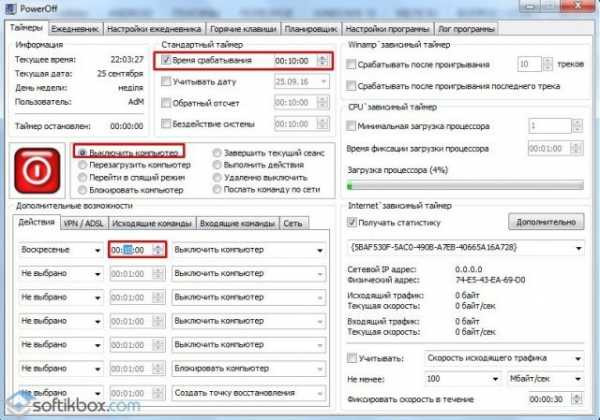Click the big red power button
This screenshot has width=600, height=420.
tap(35, 170)
